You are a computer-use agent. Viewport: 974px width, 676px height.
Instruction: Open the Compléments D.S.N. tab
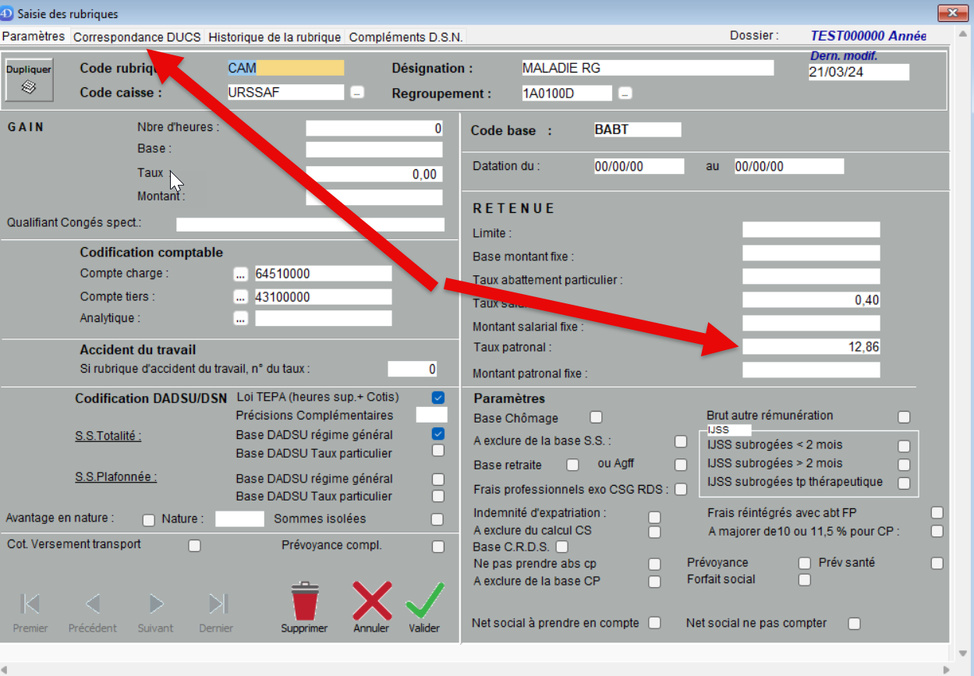tap(405, 37)
